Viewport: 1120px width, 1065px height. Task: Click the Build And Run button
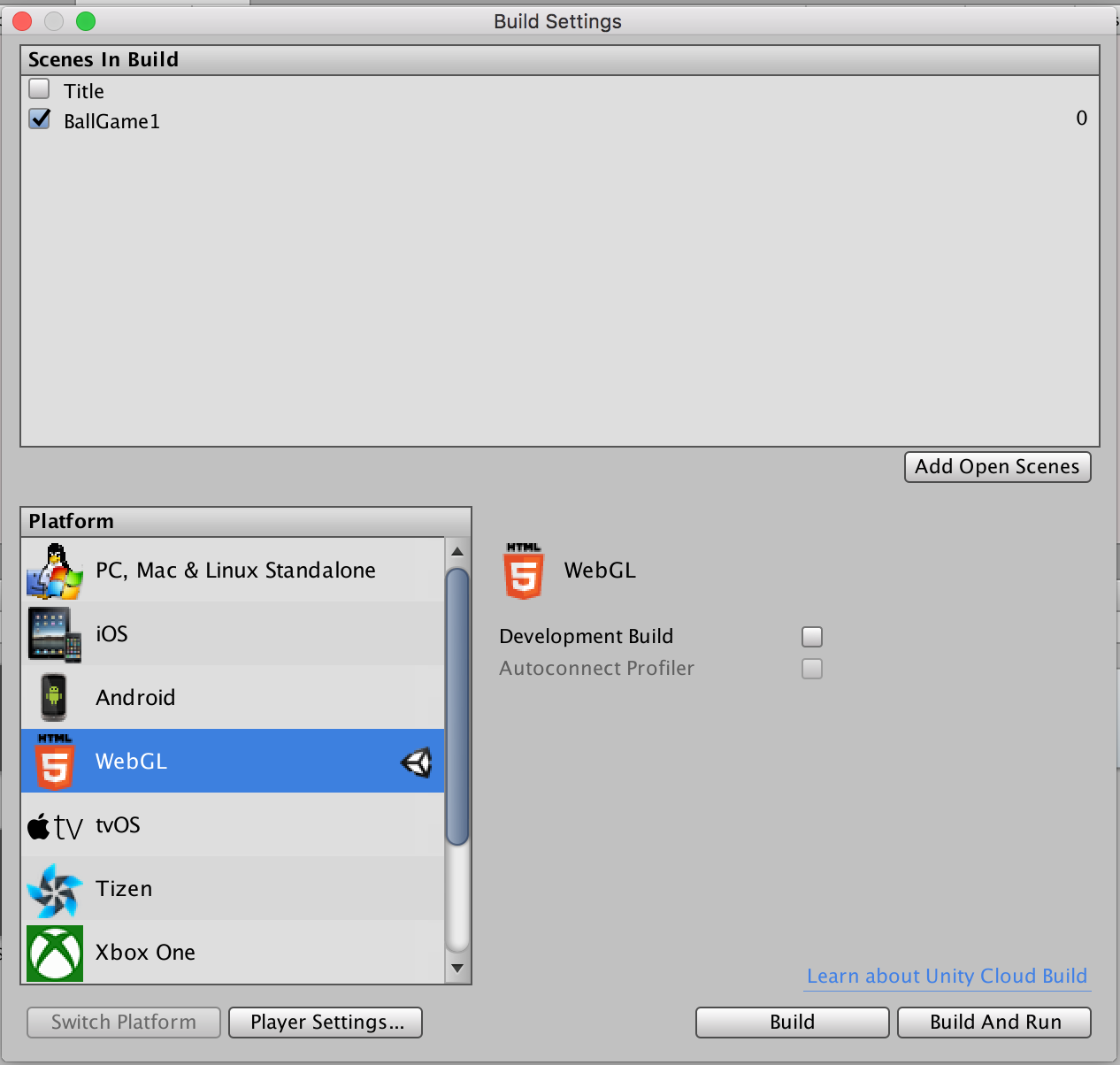point(994,1023)
